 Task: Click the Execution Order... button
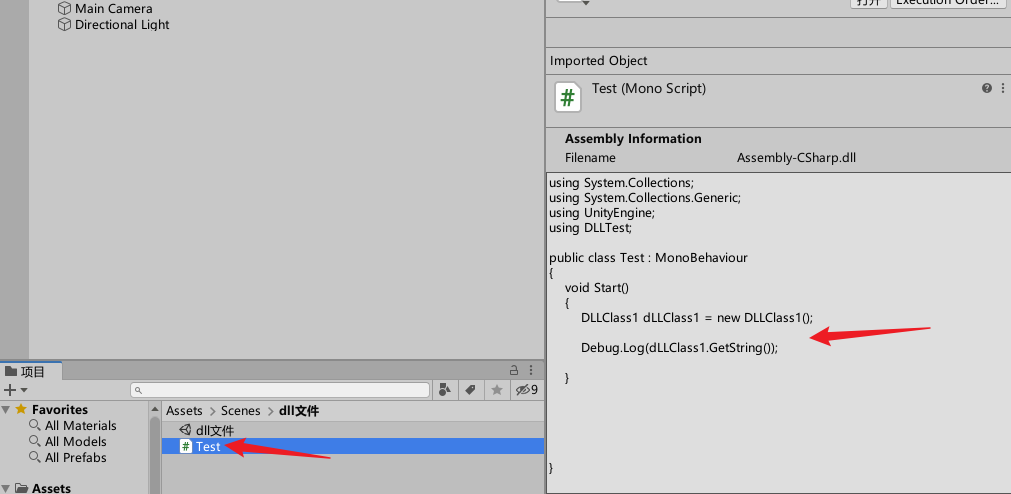949,3
